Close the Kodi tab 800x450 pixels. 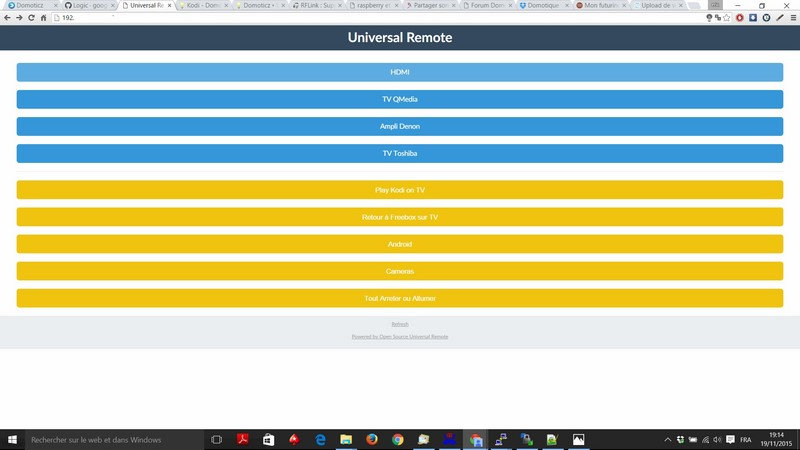[x=227, y=5]
